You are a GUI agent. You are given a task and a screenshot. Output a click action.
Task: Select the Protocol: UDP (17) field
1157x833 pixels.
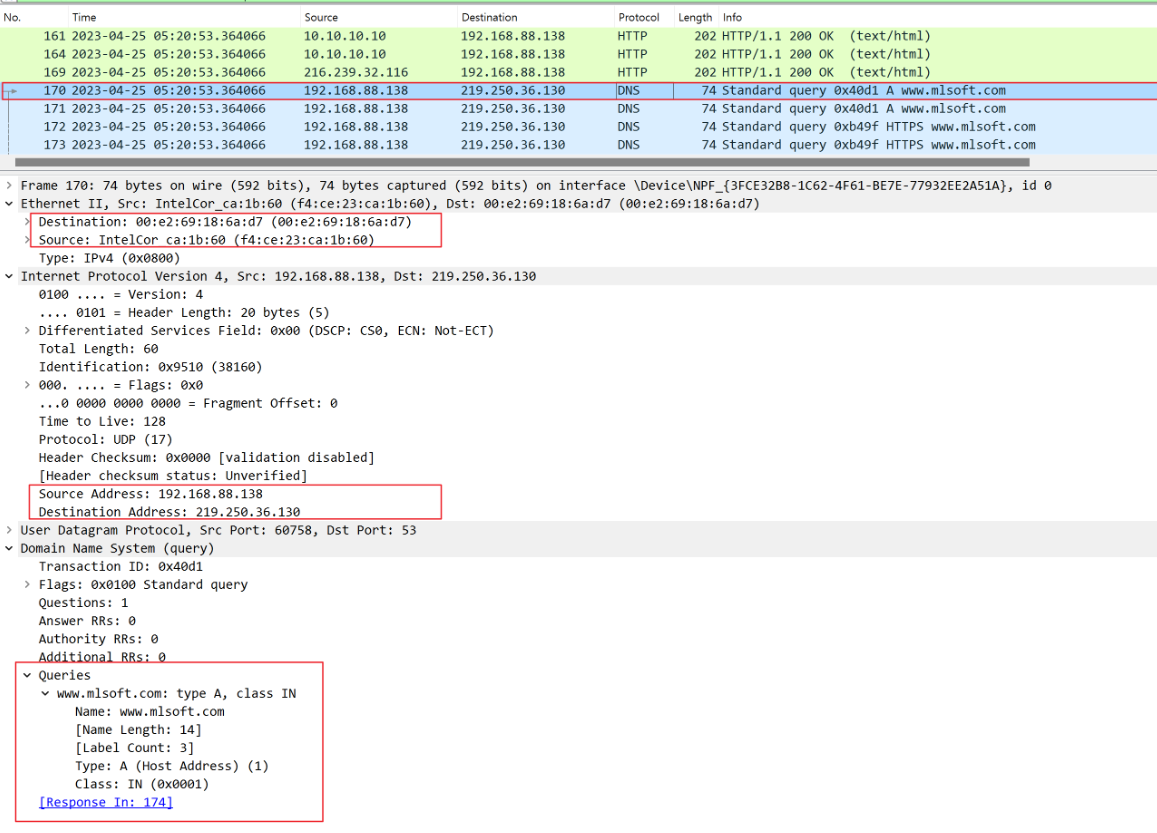click(105, 440)
